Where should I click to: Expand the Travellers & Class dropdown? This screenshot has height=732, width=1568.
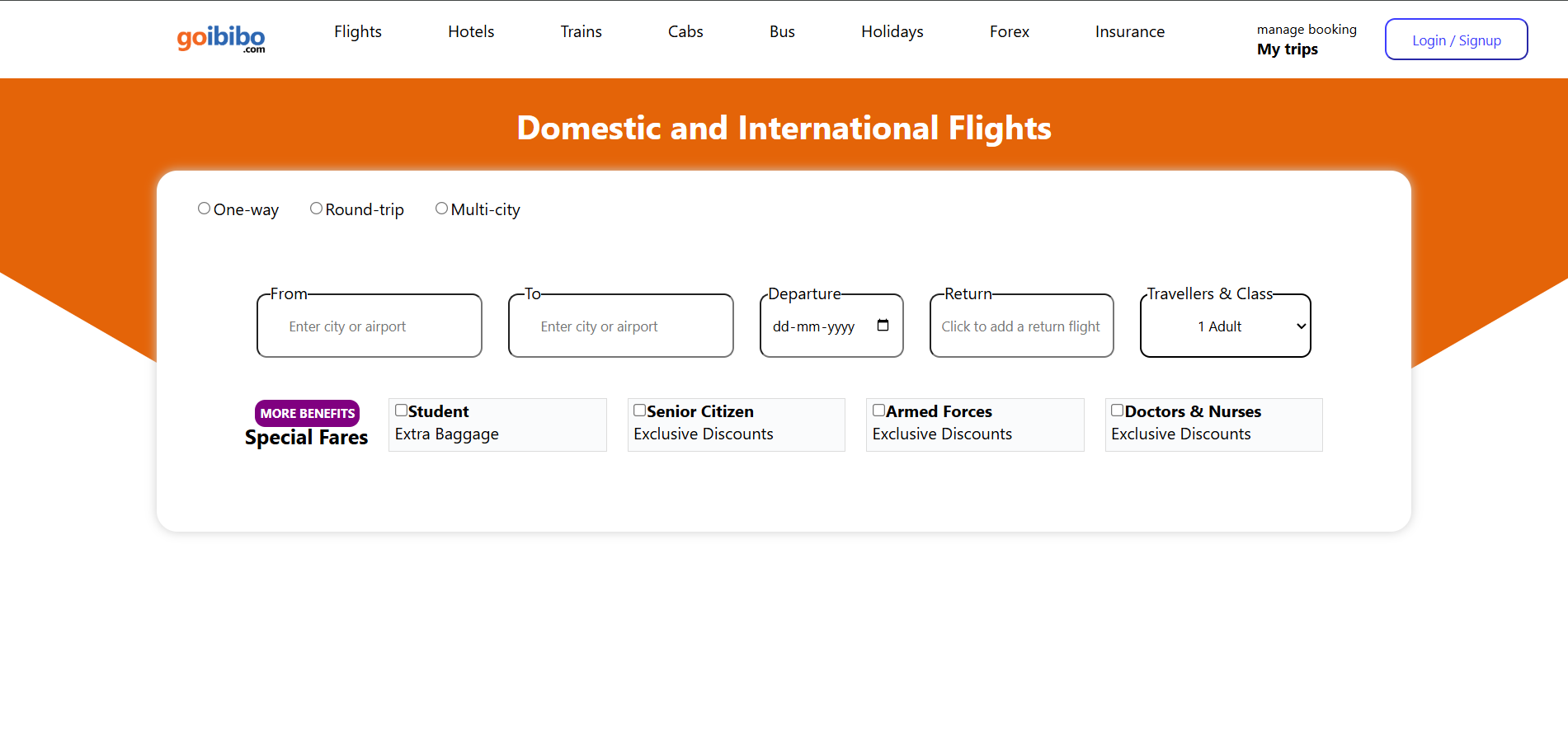click(x=1226, y=326)
